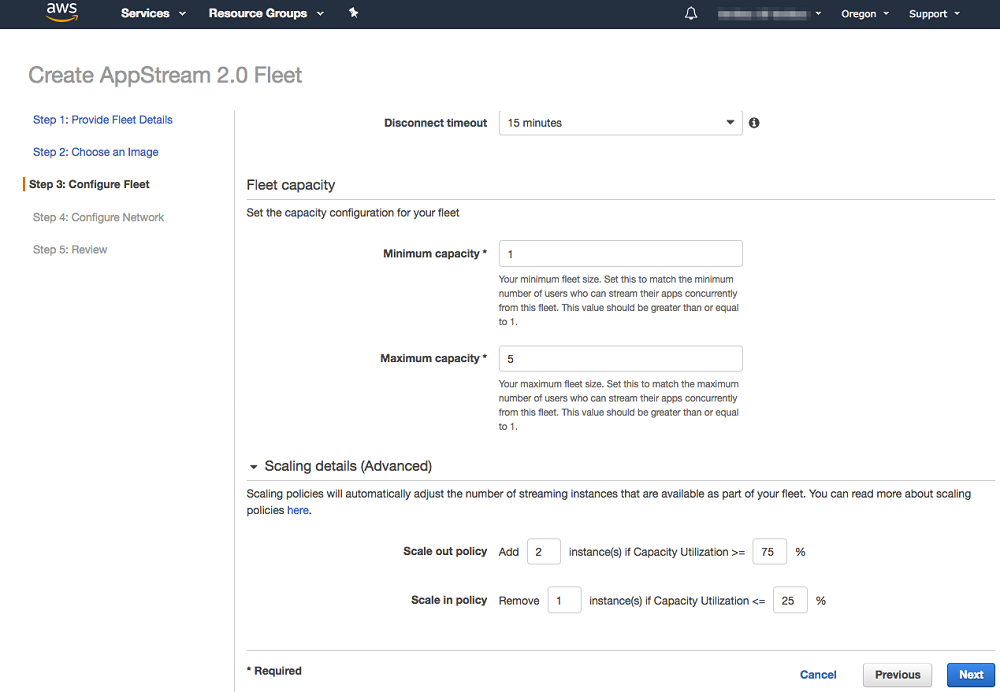Click the Cancel link
The image size is (1000, 692).
pos(818,675)
